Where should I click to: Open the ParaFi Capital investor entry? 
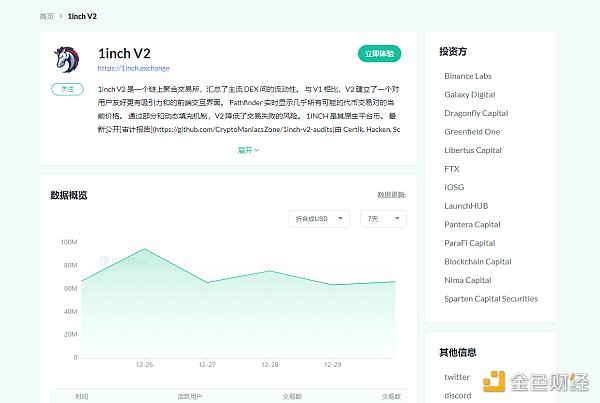click(x=470, y=243)
